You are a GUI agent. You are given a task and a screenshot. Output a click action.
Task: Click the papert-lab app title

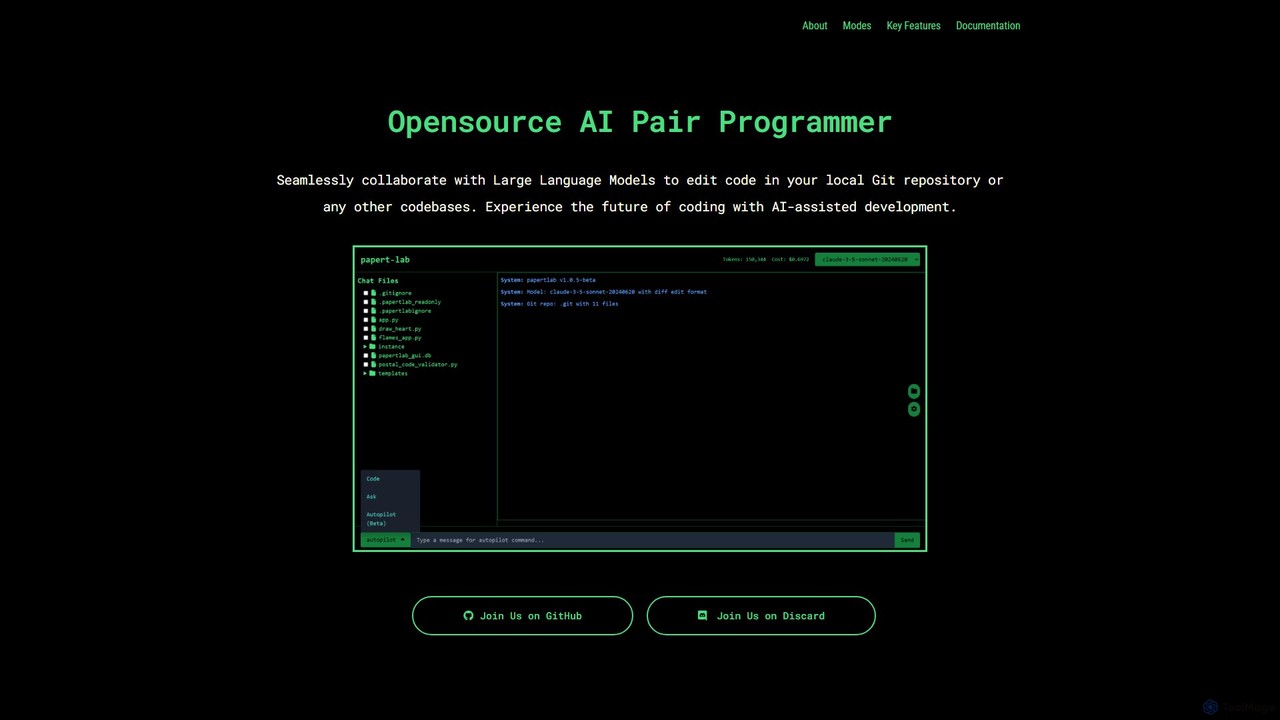point(385,260)
